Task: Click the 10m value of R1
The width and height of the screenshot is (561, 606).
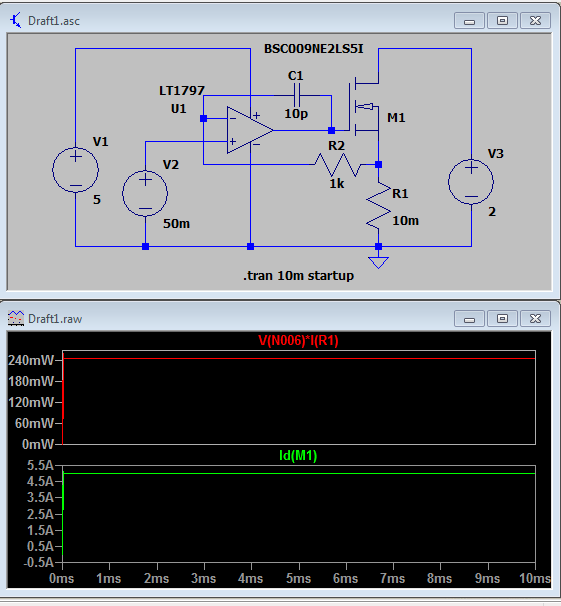Action: 405,221
